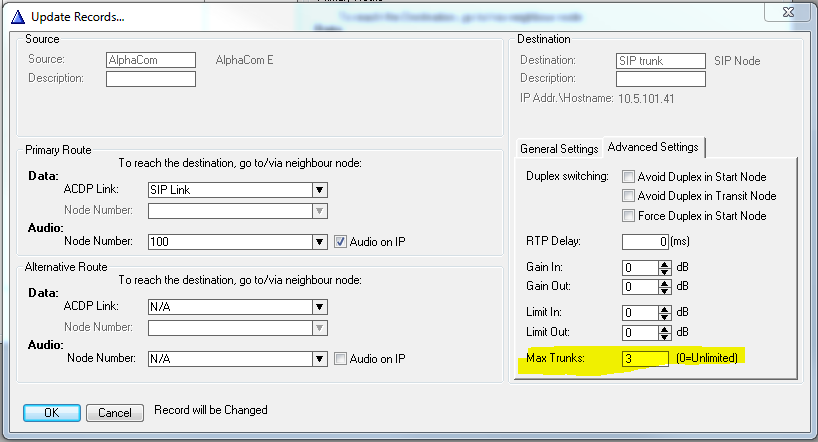Close the Update Records dialog

coord(788,12)
